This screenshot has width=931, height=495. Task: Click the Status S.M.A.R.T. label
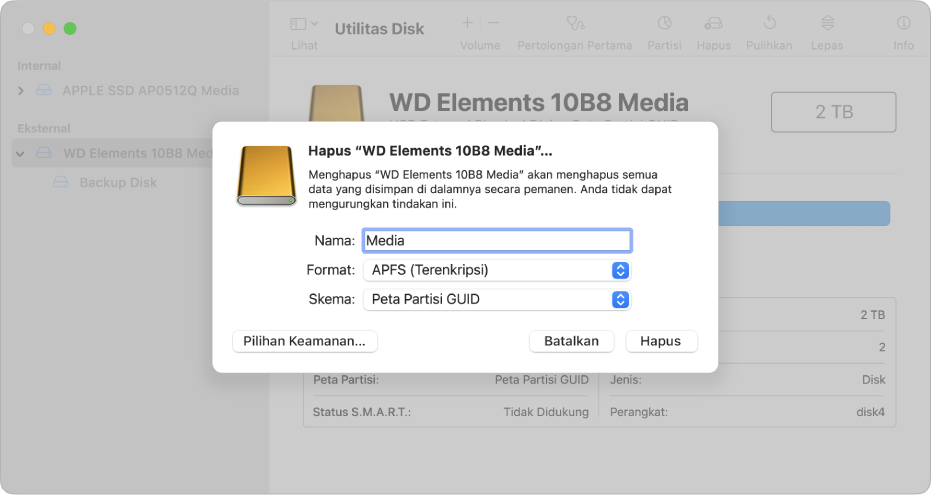pos(362,412)
